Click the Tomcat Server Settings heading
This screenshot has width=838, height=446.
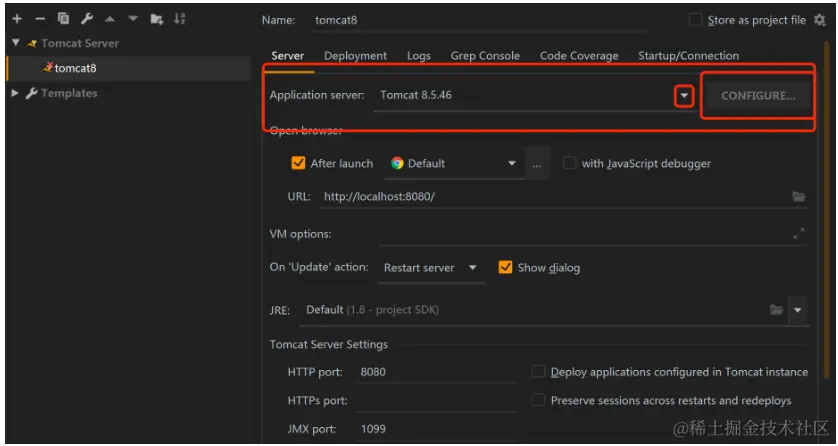[329, 345]
